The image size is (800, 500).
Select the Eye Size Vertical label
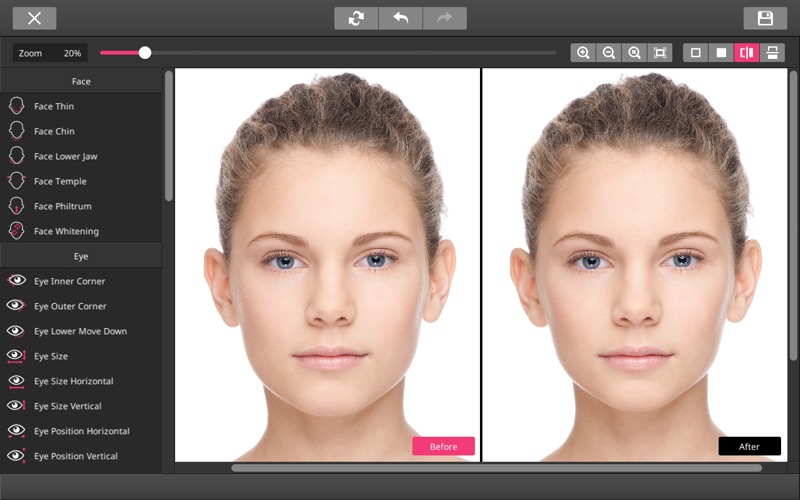tap(67, 406)
